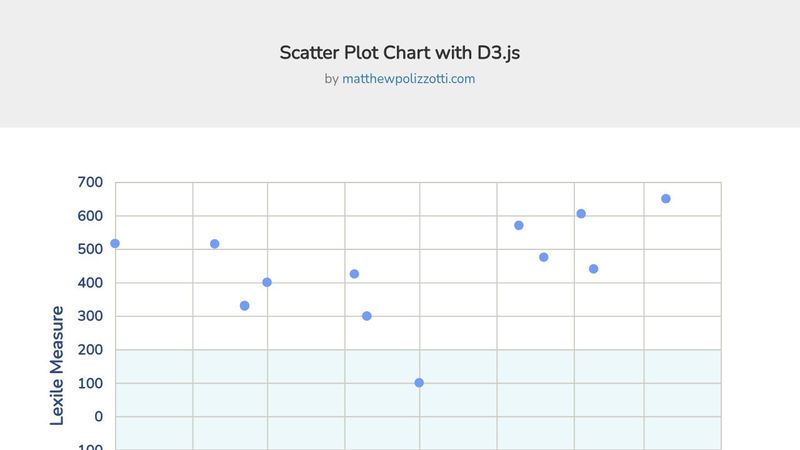This screenshot has height=450, width=800.
Task: Click the Scatter Plot Chart with D3.js title
Action: pyautogui.click(x=399, y=53)
